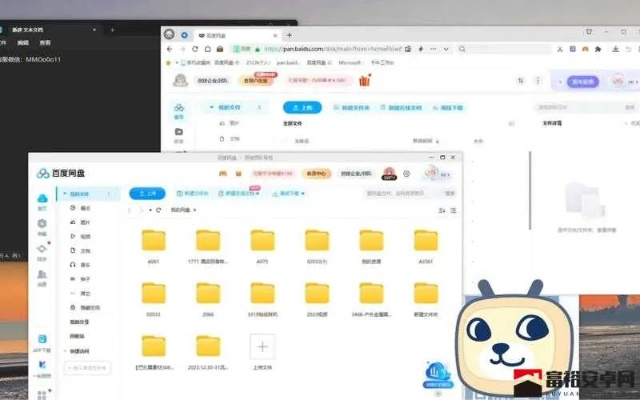Open the A075 folder
This screenshot has height=400, width=640.
coord(262,240)
